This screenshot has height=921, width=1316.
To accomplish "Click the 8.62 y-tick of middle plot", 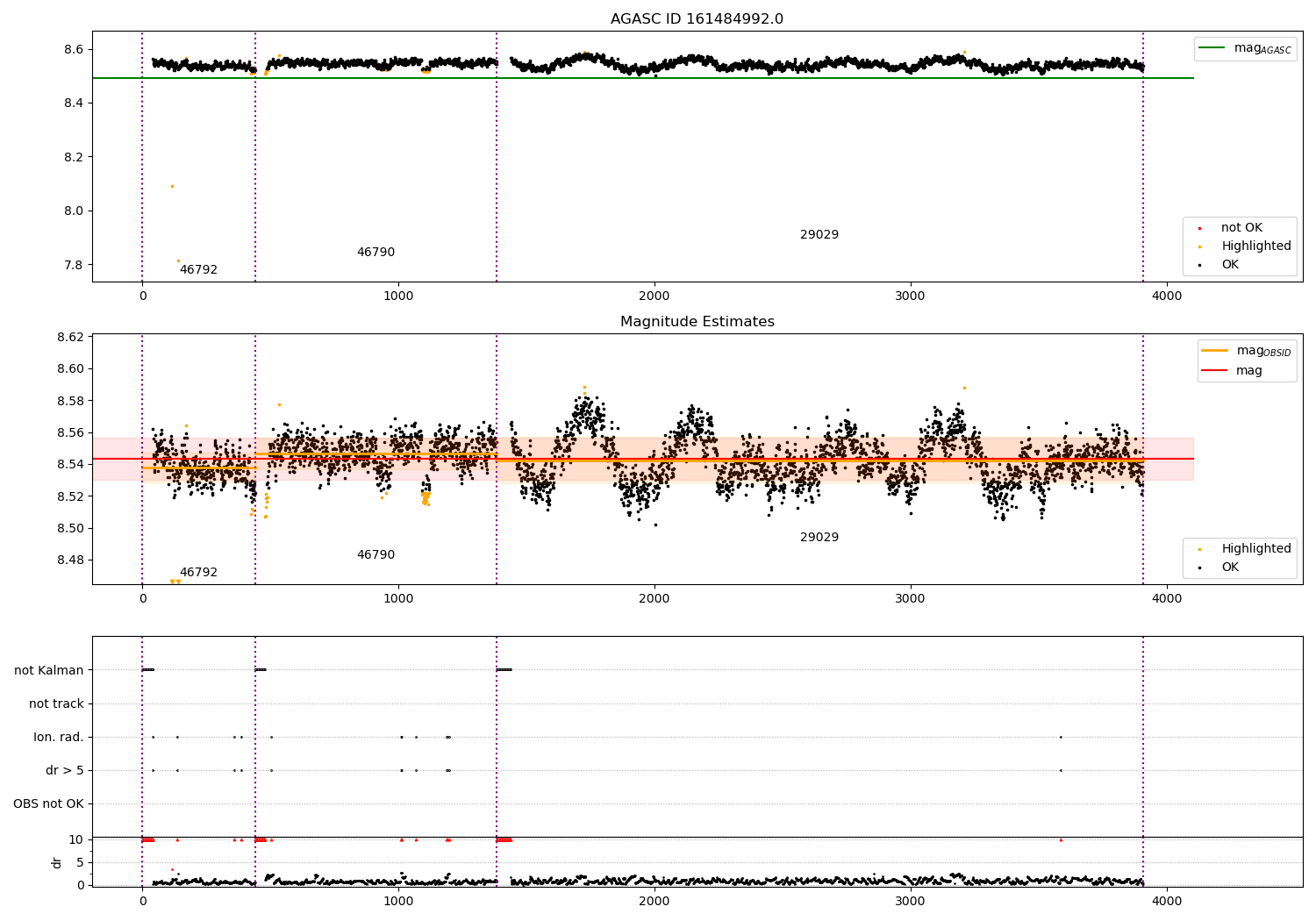I will [x=69, y=338].
